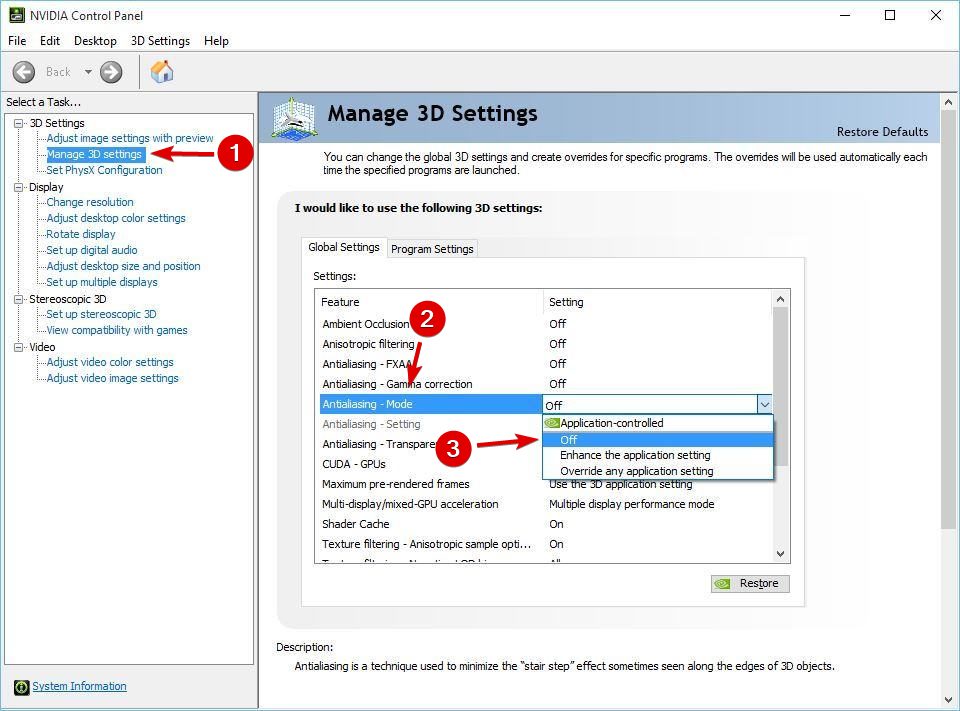
Task: Click Multiple display performance mode value
Action: [631, 504]
